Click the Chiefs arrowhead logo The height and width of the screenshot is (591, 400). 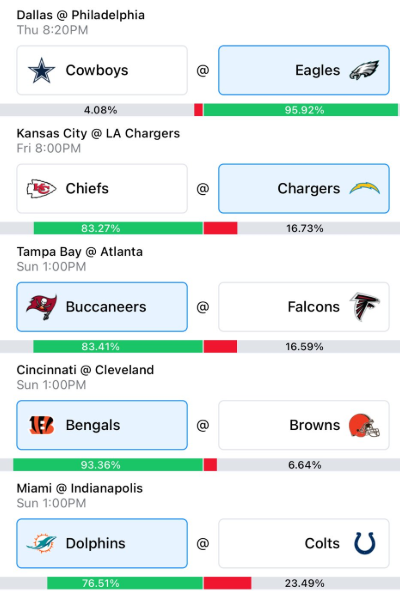coord(41,188)
